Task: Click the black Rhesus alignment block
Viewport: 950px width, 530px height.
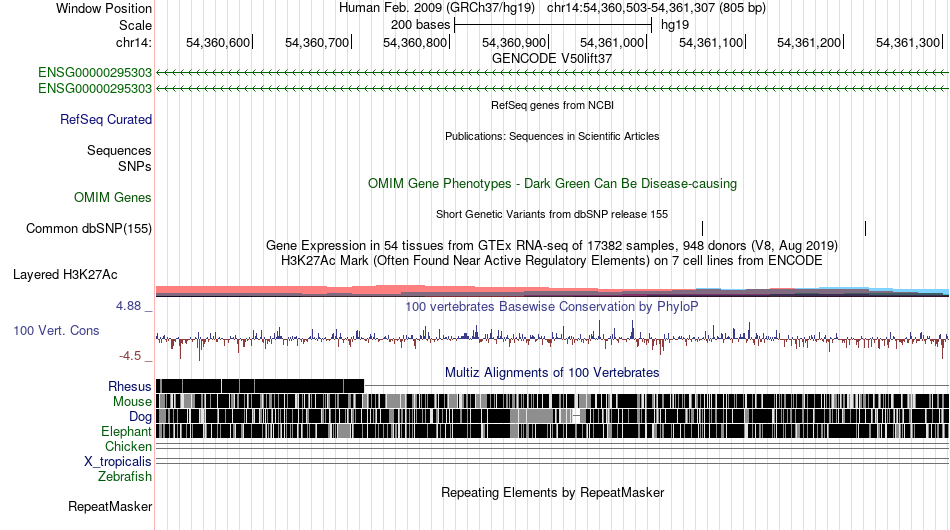Action: coord(260,386)
